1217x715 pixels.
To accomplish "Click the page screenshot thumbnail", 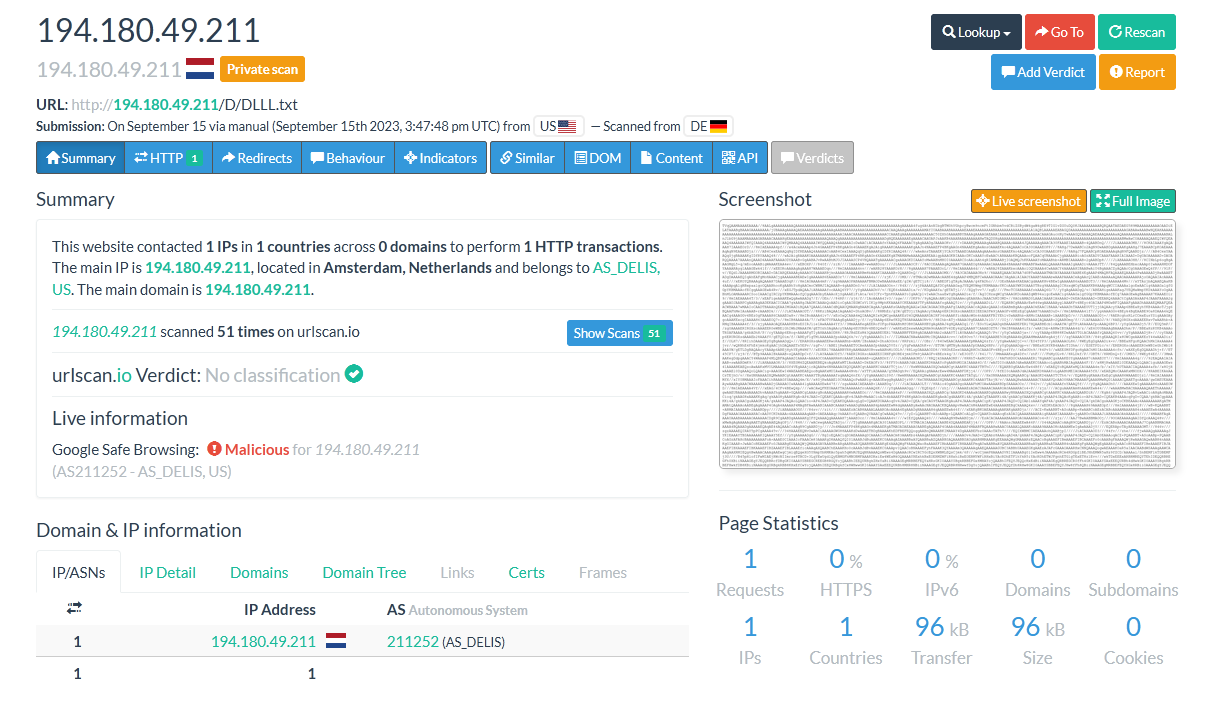I will tap(947, 344).
